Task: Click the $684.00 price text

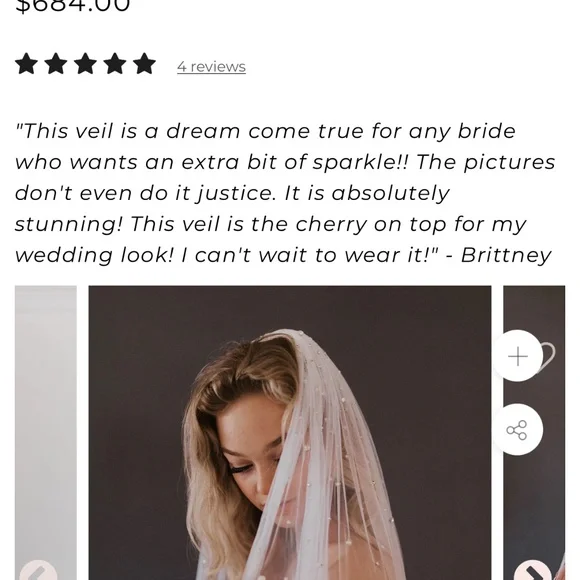Action: [x=72, y=7]
